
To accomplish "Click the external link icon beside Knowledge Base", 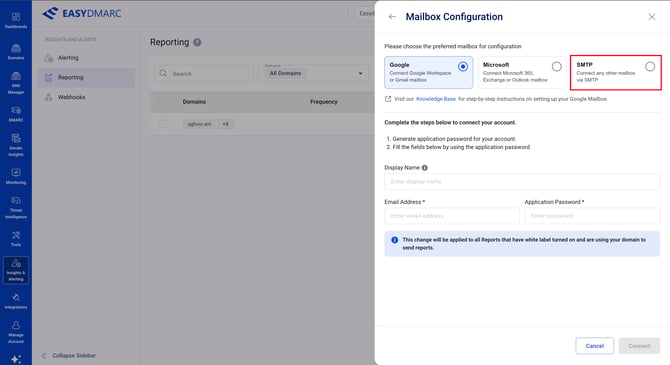I will click(388, 99).
